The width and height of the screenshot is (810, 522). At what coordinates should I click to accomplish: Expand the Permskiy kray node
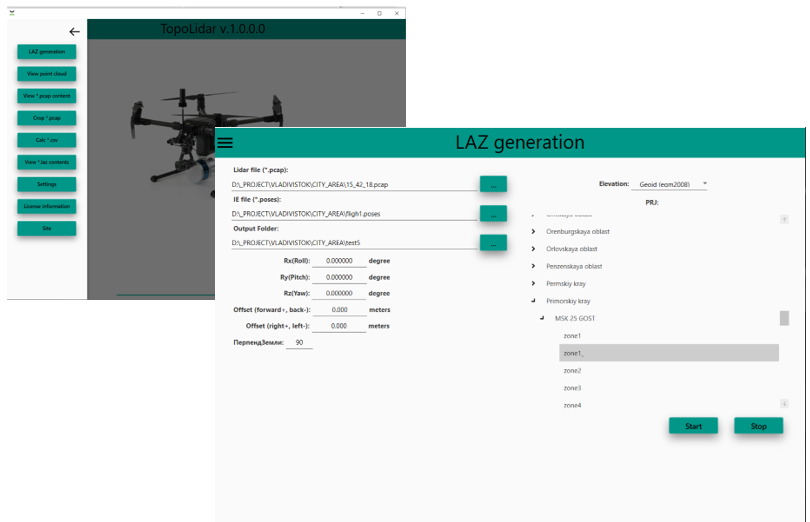click(533, 283)
